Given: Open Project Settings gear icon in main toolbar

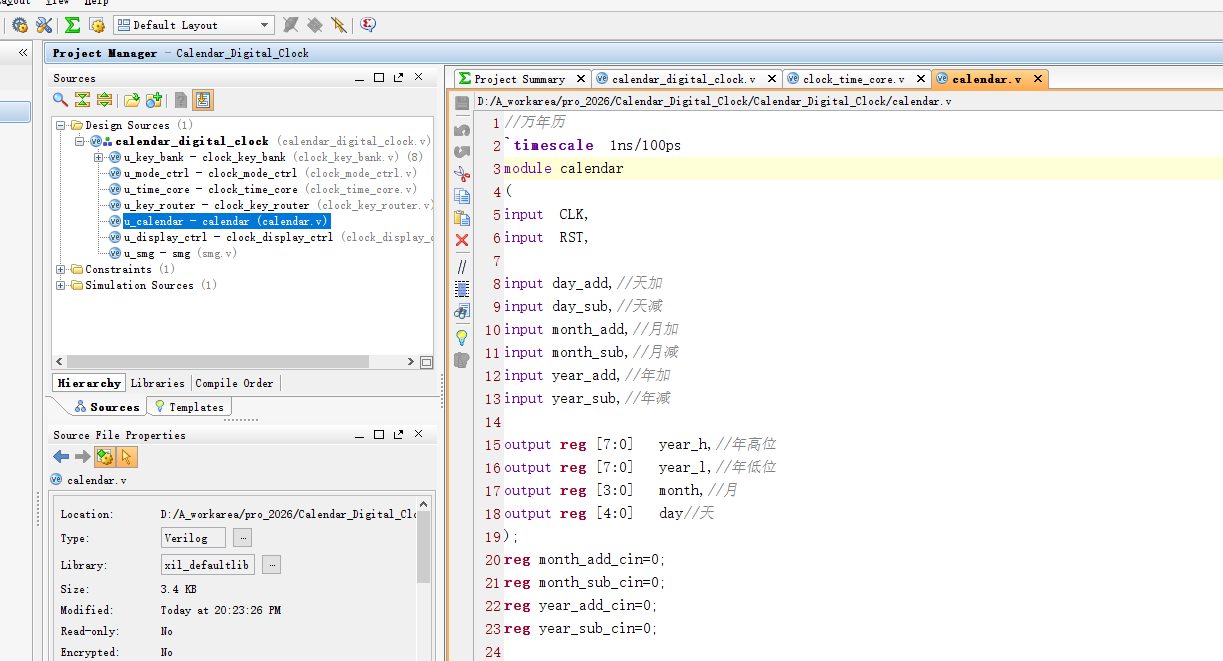Looking at the screenshot, I should (x=19, y=25).
